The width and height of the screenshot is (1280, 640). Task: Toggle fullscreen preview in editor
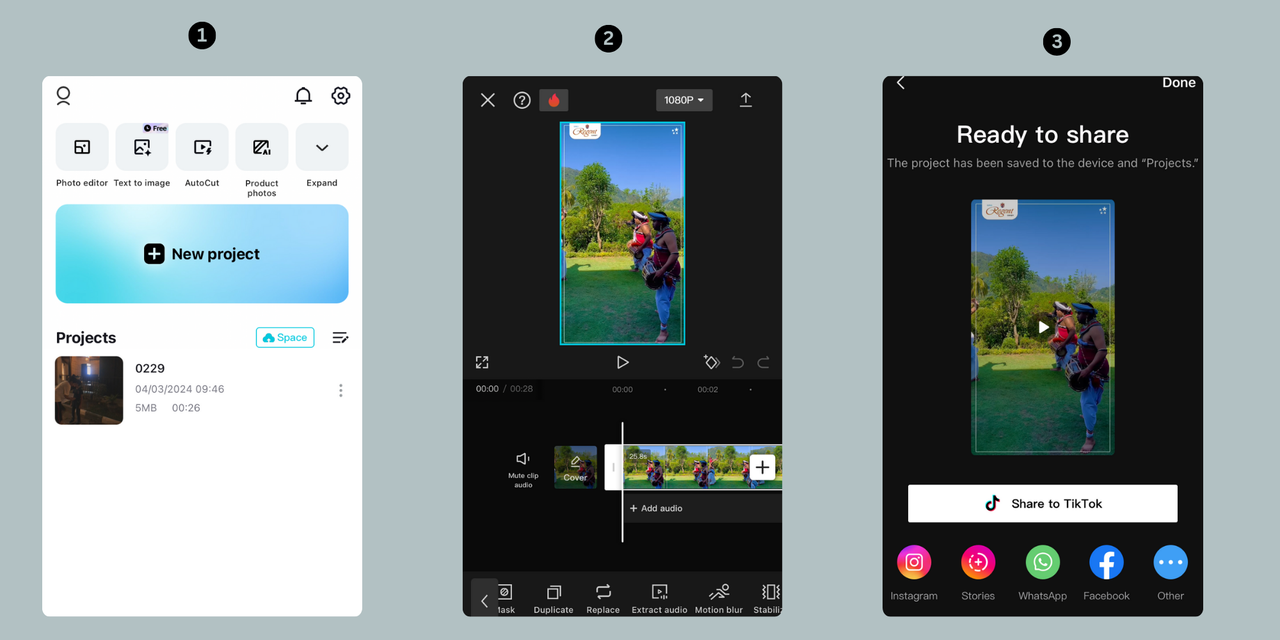(482, 362)
